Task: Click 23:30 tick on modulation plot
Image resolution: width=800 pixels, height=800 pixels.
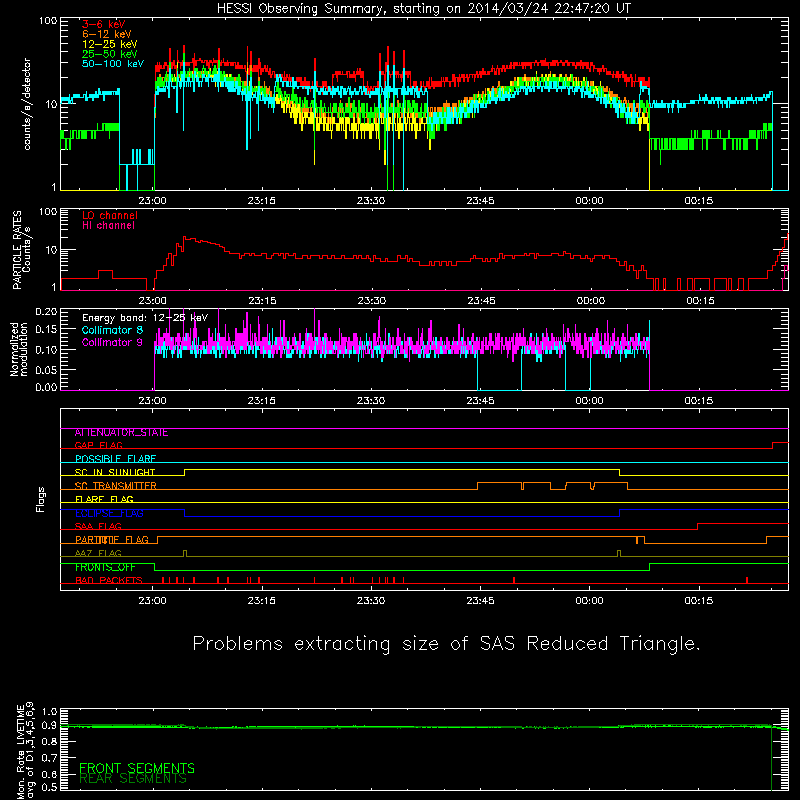Action: pyautogui.click(x=371, y=401)
